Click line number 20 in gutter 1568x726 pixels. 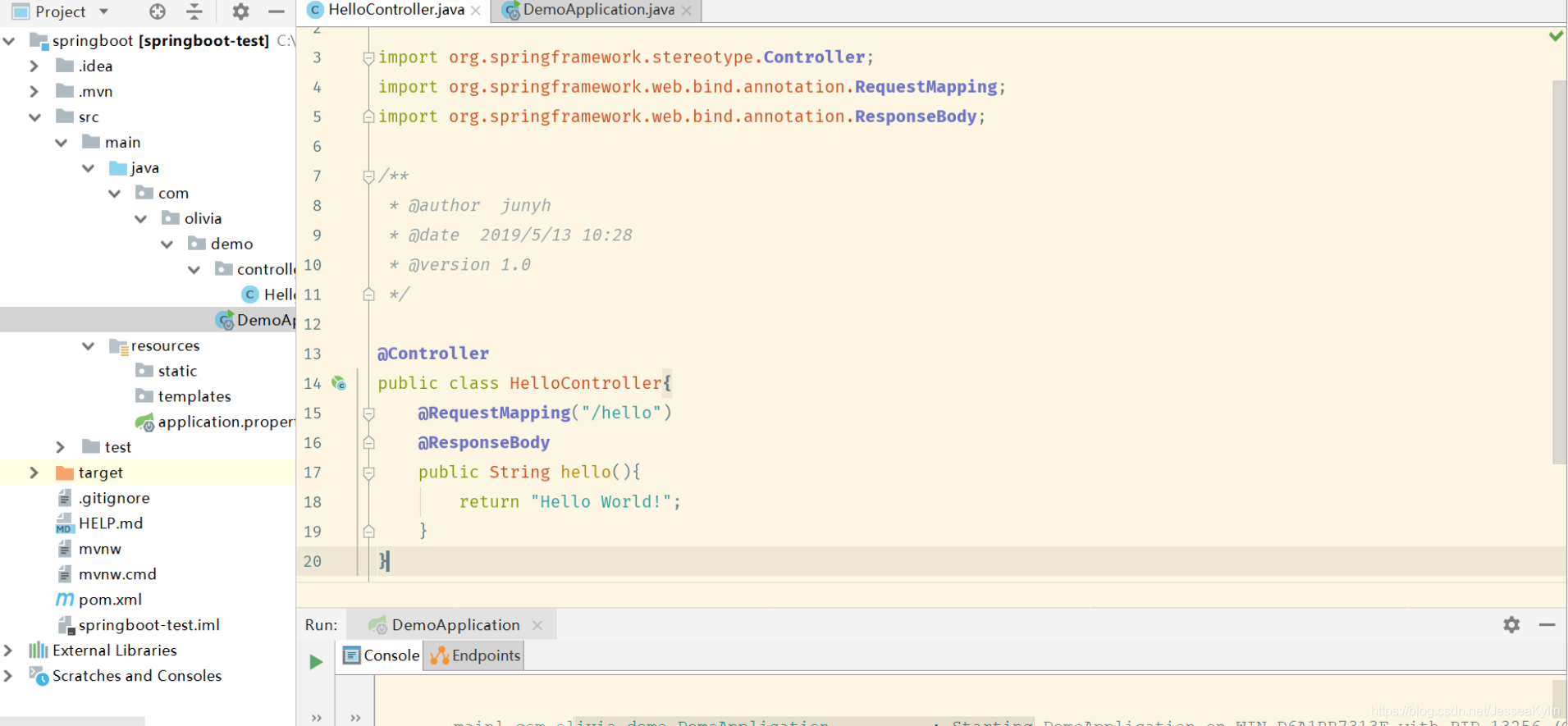[313, 561]
